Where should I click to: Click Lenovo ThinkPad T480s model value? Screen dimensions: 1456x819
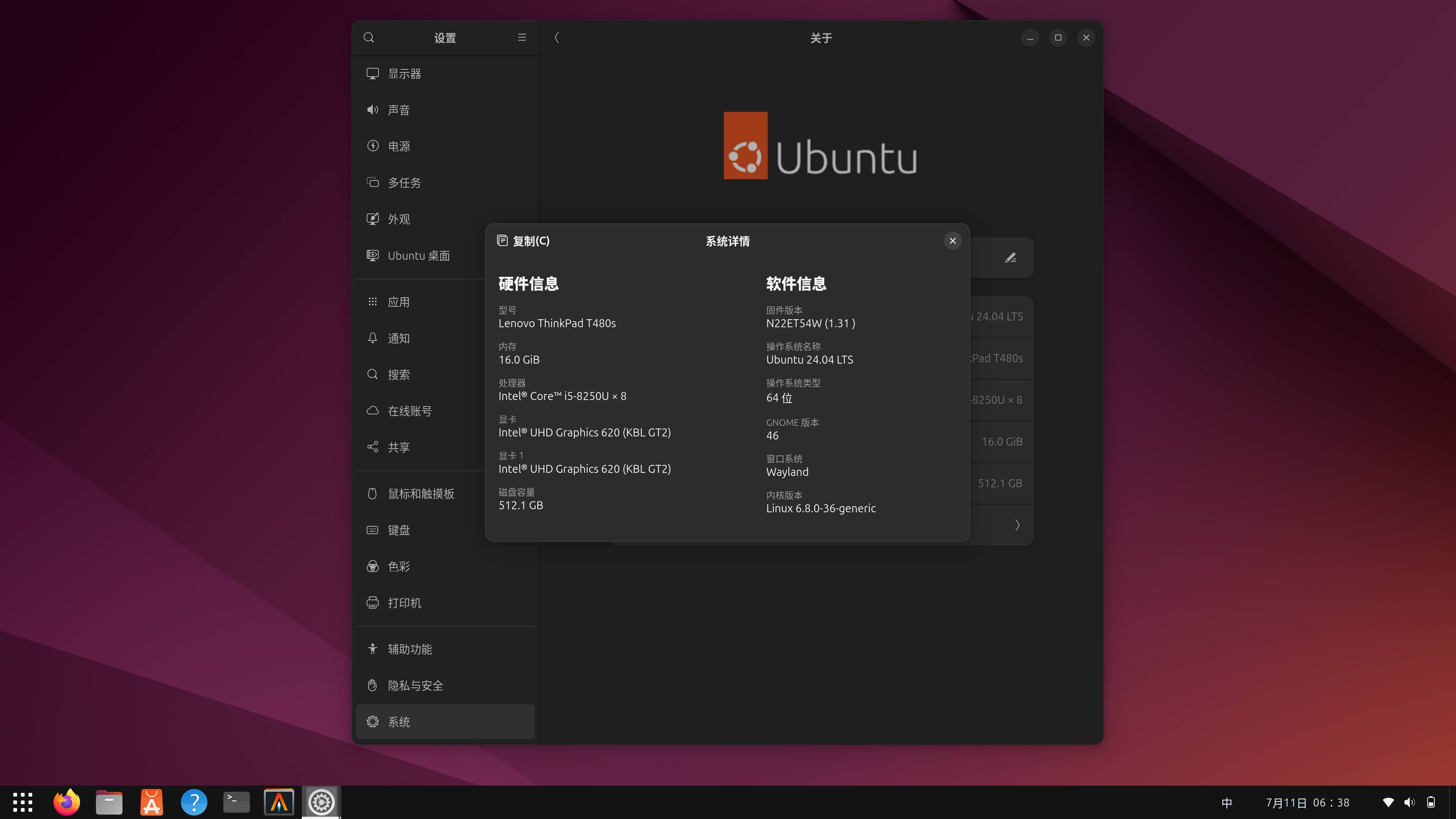pyautogui.click(x=557, y=323)
